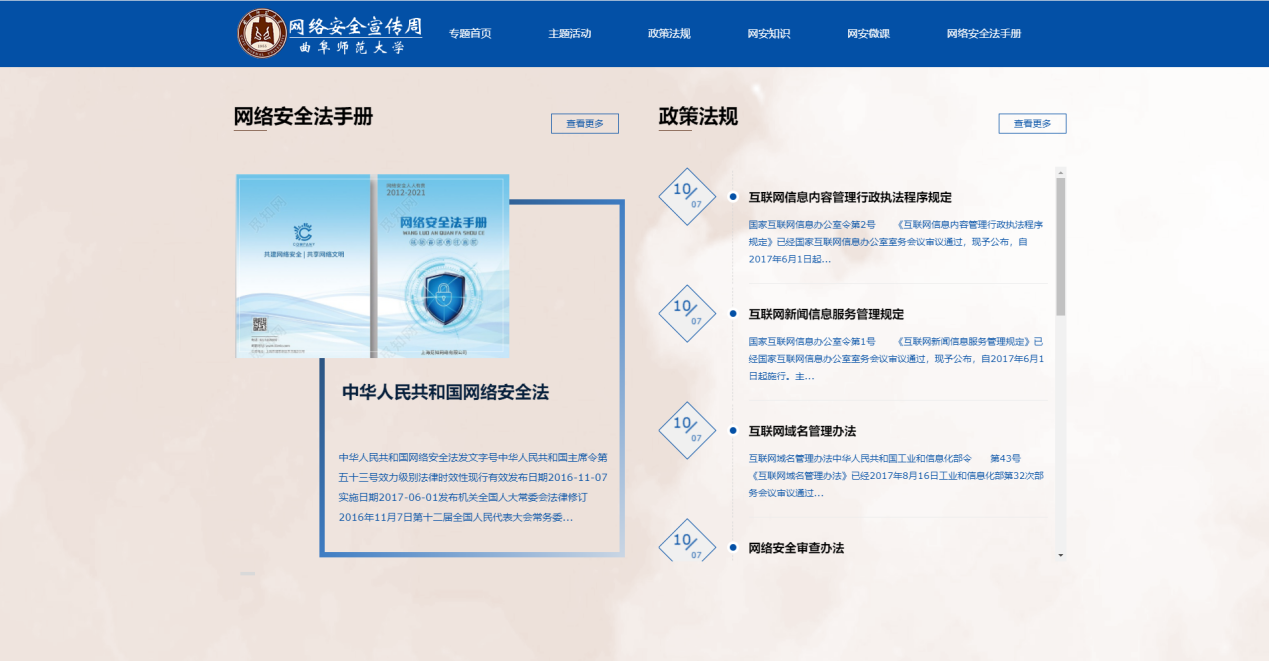Open the 网安知识 navigation tab

(x=768, y=34)
